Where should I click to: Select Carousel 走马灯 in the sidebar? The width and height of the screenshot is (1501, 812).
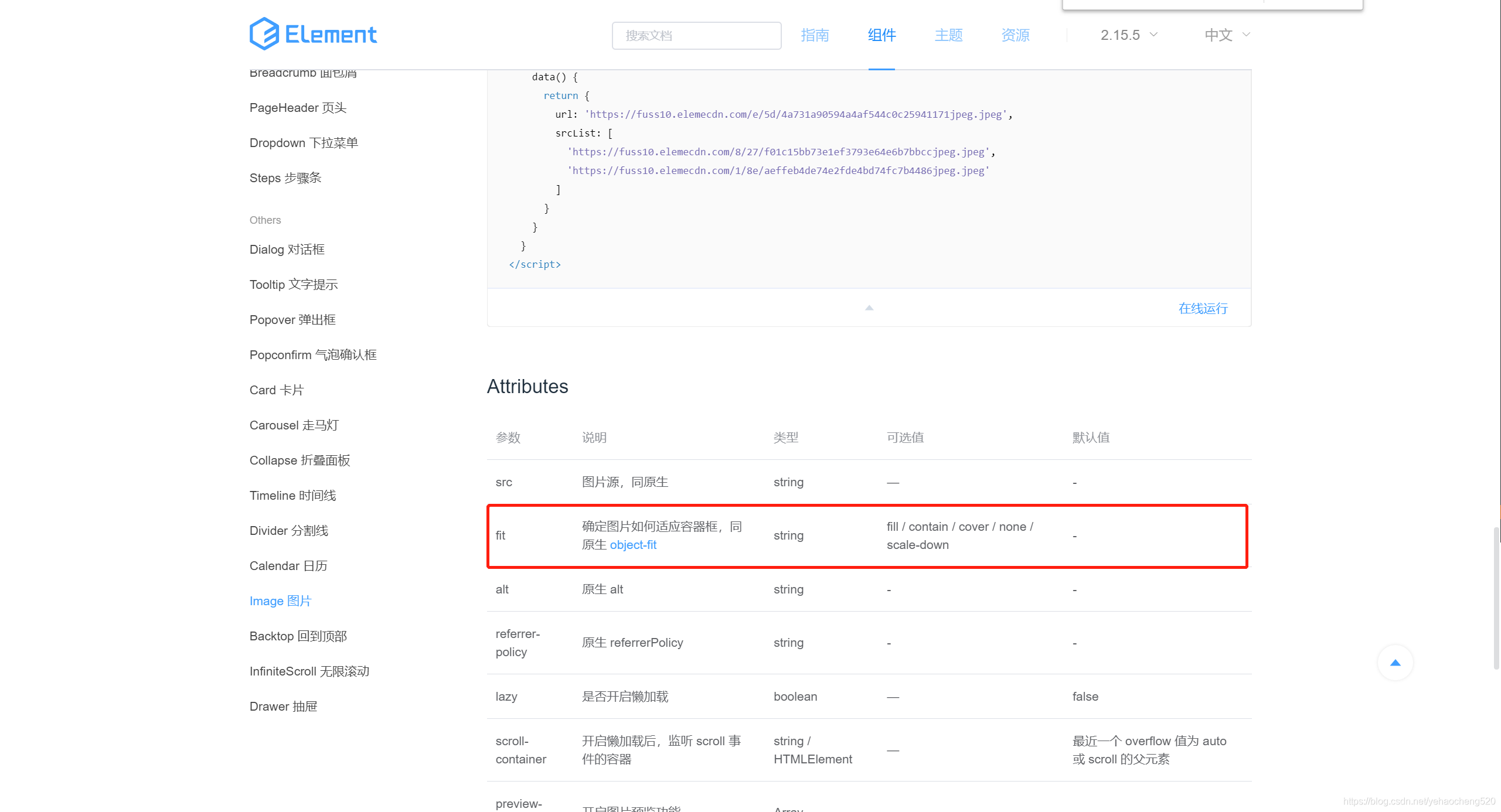(294, 425)
